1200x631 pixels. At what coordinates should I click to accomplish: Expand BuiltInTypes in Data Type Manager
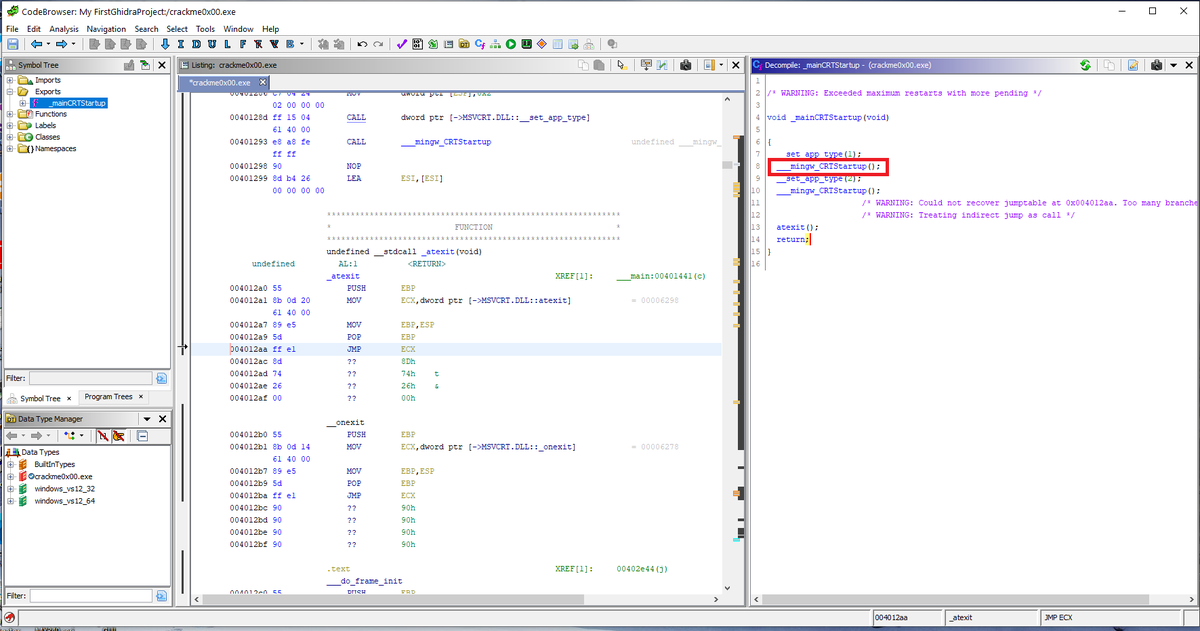pos(10,465)
